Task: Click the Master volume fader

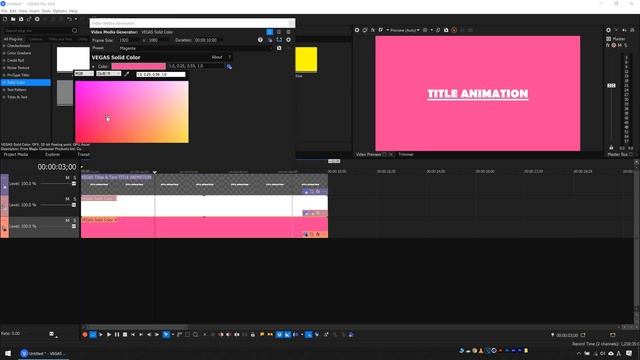Action: (x=611, y=85)
